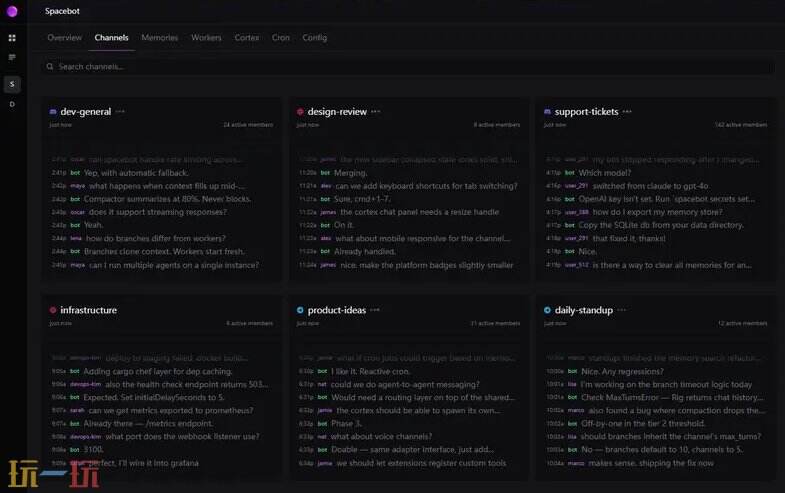Image resolution: width=785 pixels, height=493 pixels.
Task: Click message 'Merging.' in design-review
Action: click(x=350, y=173)
